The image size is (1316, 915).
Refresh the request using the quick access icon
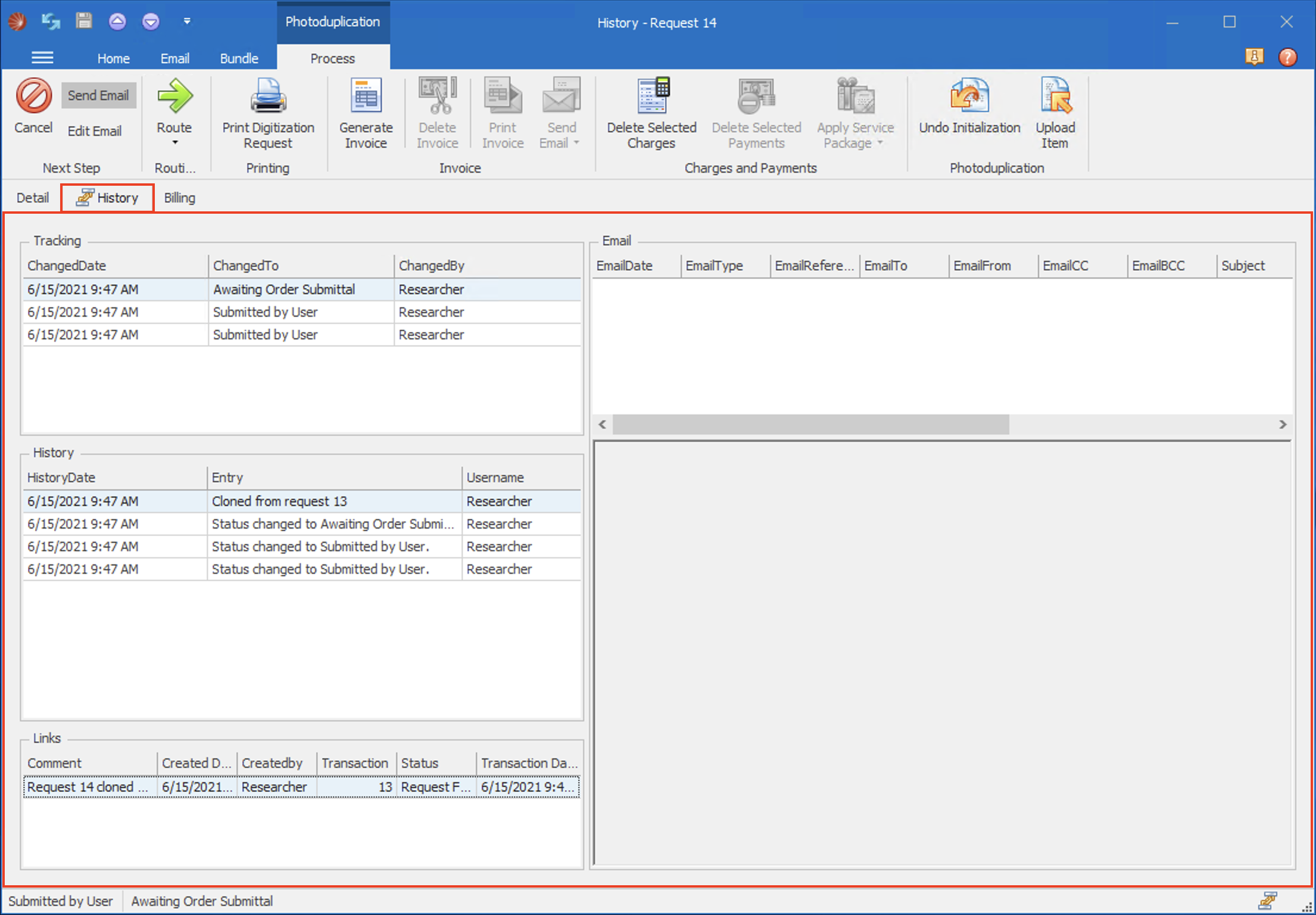pos(50,21)
